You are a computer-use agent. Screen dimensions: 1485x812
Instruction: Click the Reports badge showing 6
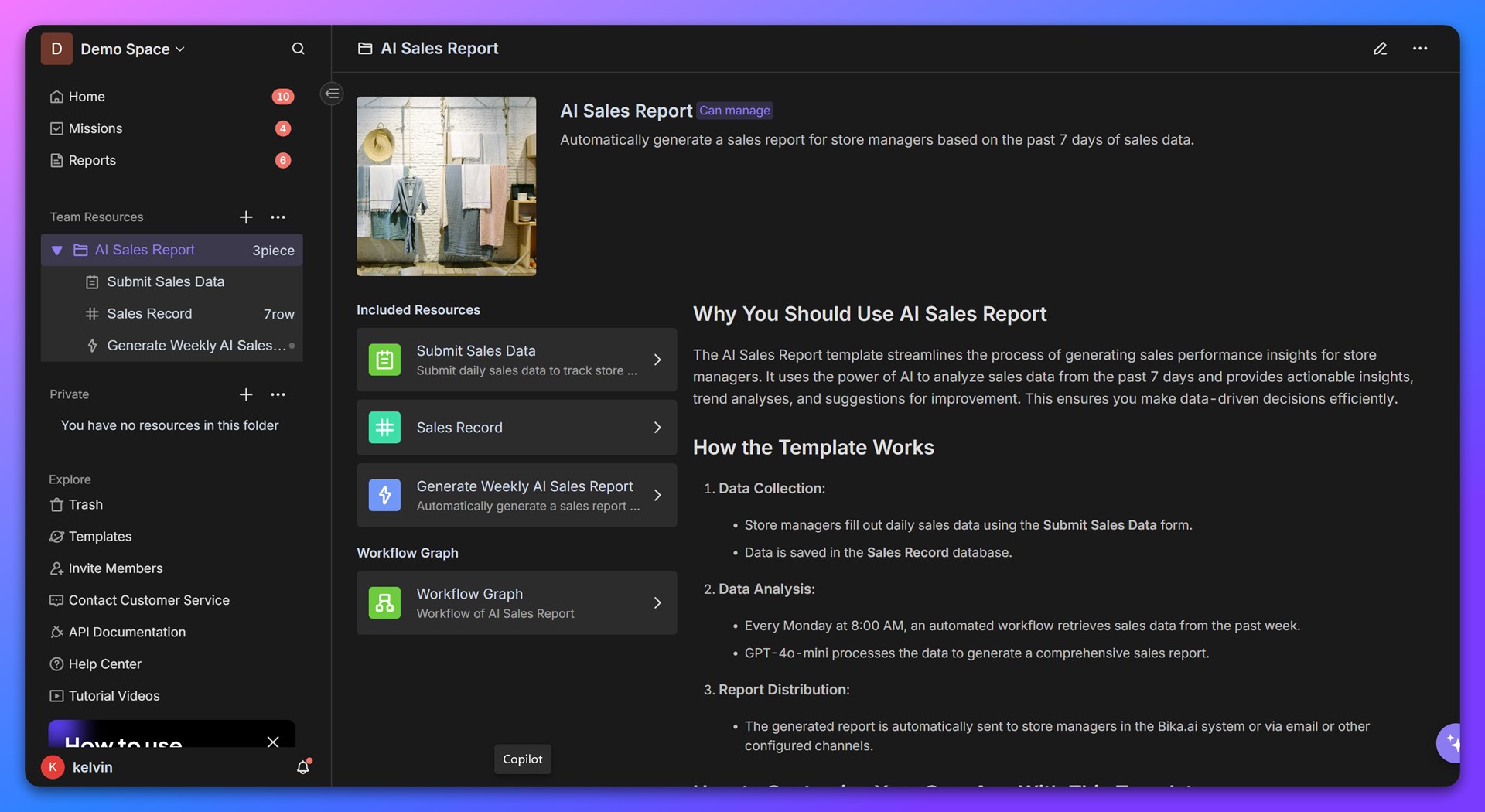[x=283, y=160]
